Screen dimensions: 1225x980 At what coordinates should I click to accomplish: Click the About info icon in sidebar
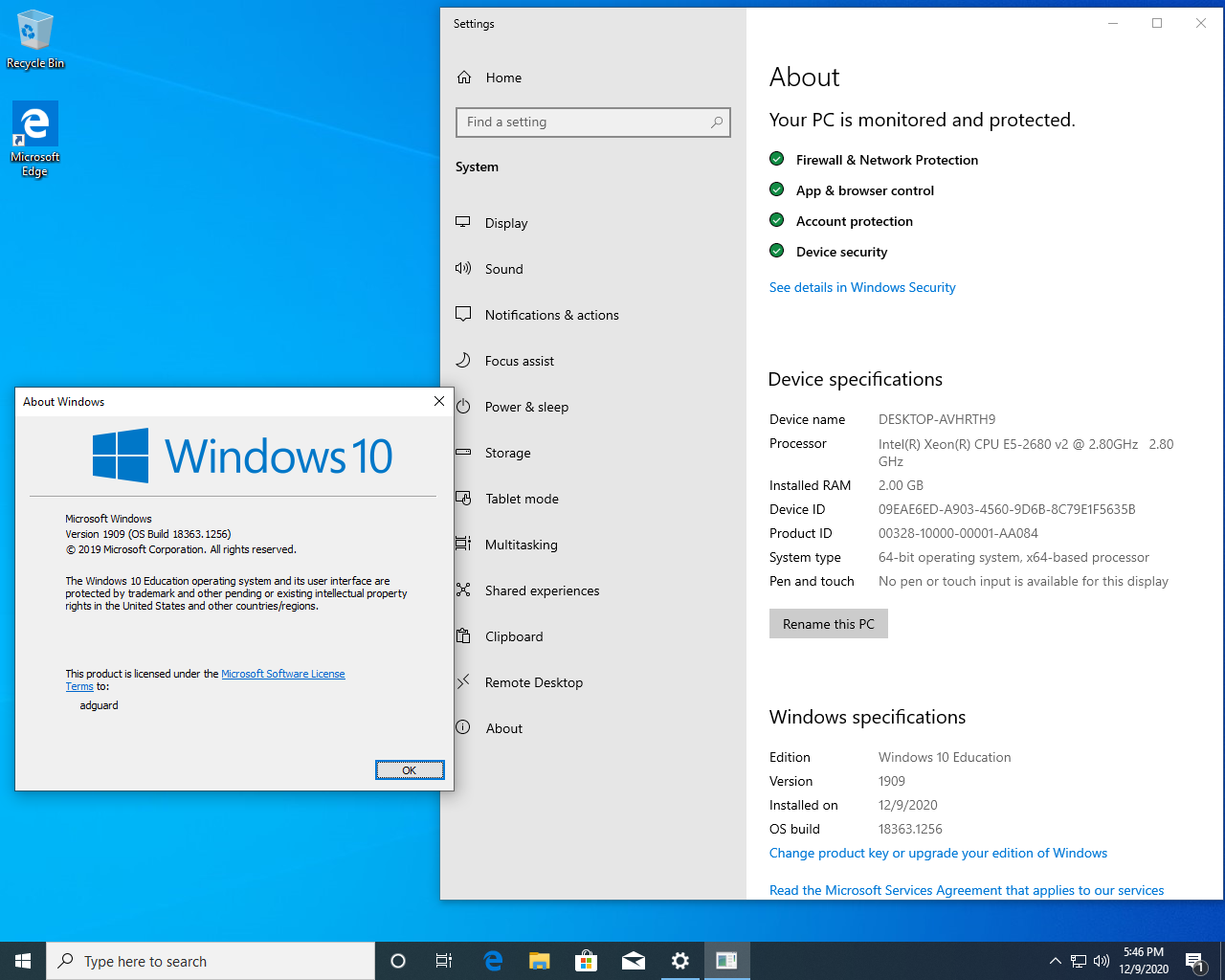pyautogui.click(x=463, y=727)
